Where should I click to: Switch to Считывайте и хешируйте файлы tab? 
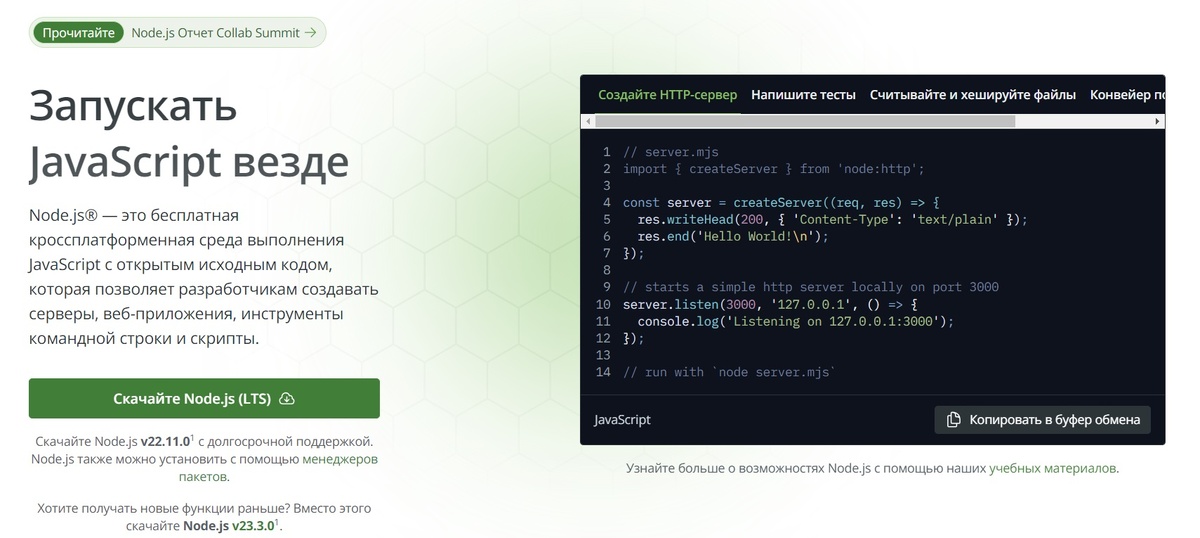coord(973,95)
